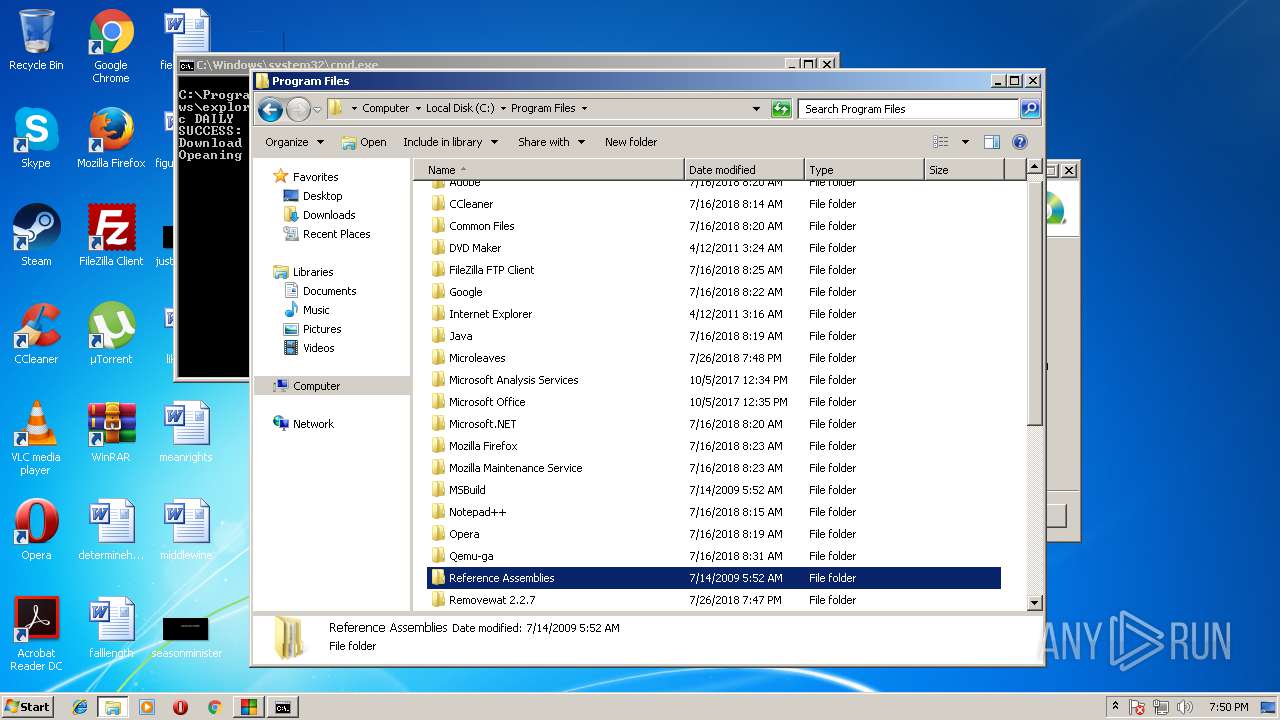Image resolution: width=1280 pixels, height=720 pixels.
Task: Select the Music library
Action: pyautogui.click(x=316, y=310)
